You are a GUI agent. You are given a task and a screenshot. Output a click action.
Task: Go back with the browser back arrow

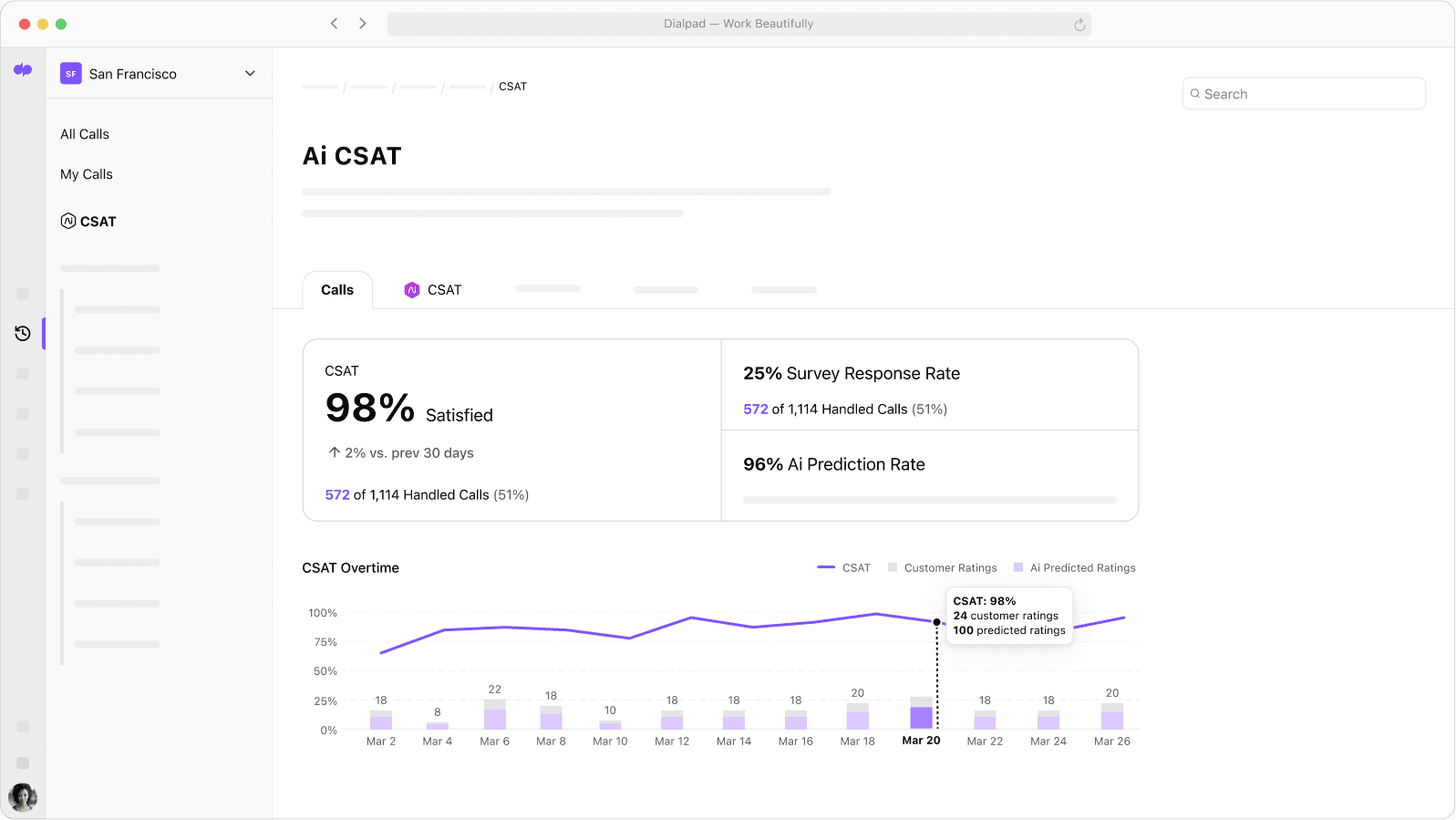pos(335,24)
